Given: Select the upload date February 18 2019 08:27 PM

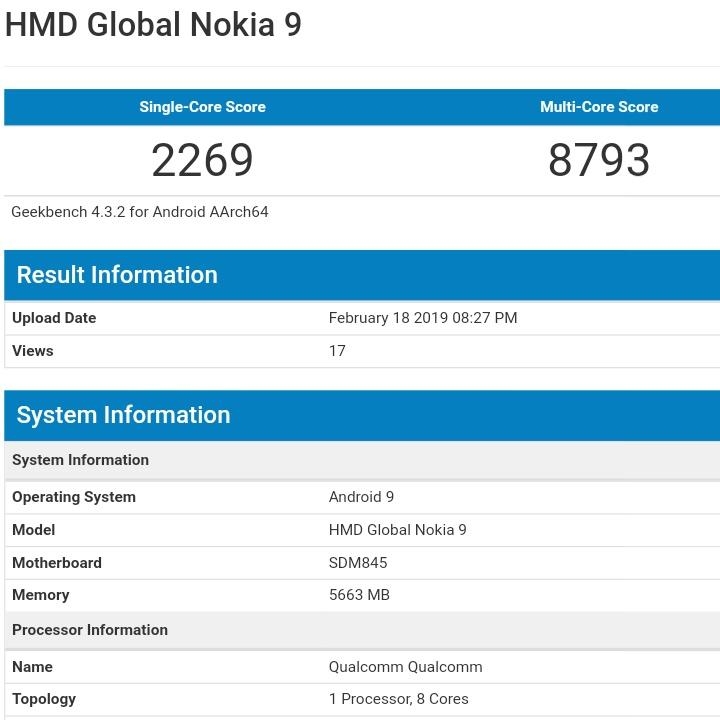Looking at the screenshot, I should coord(423,318).
